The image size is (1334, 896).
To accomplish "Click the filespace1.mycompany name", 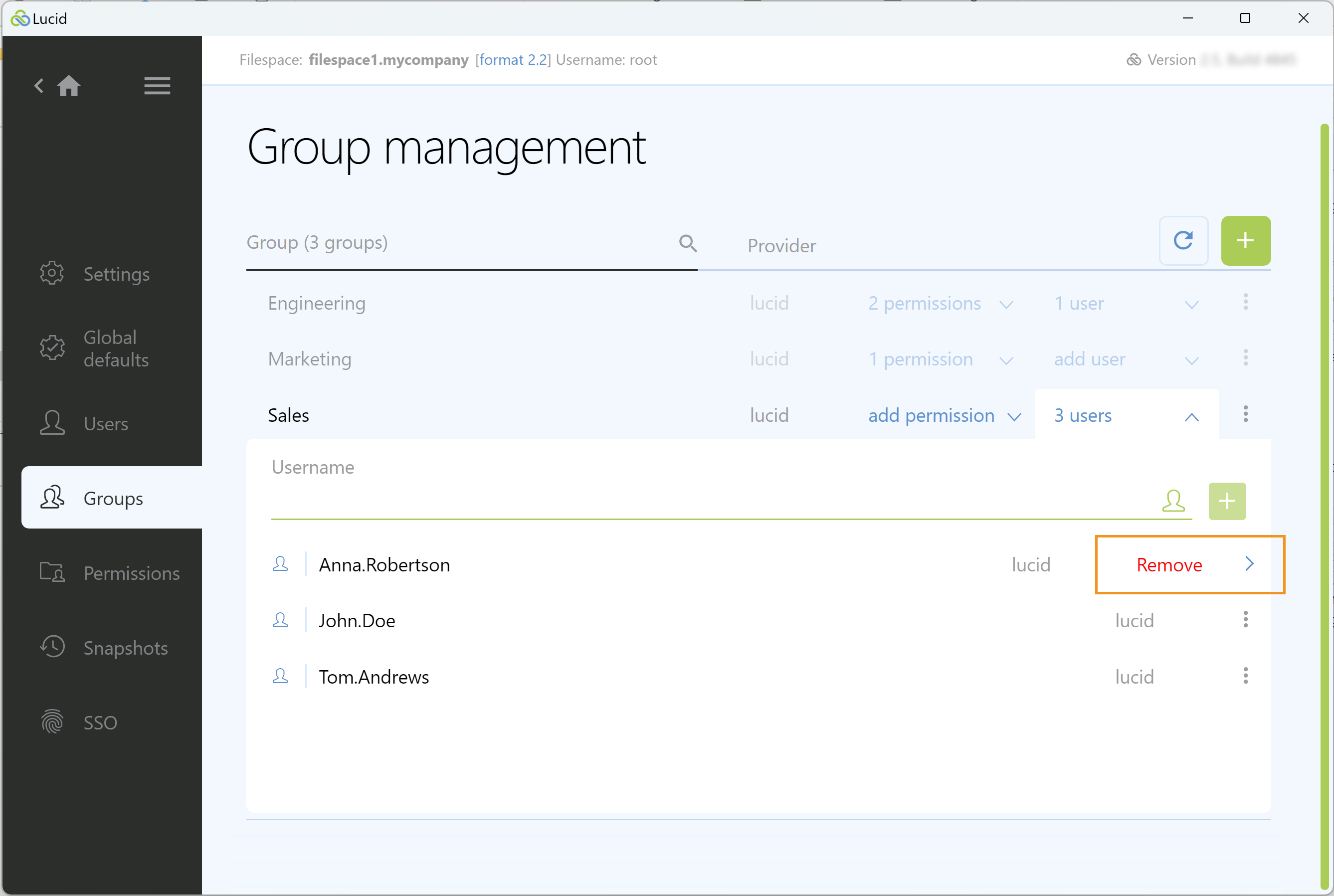I will (x=388, y=60).
